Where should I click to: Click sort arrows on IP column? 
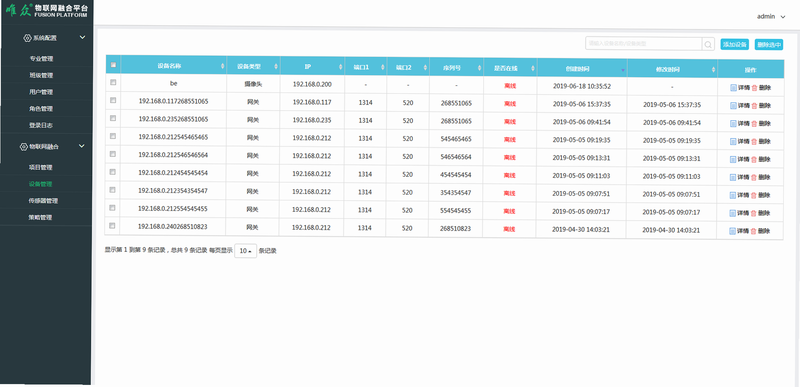(341, 67)
